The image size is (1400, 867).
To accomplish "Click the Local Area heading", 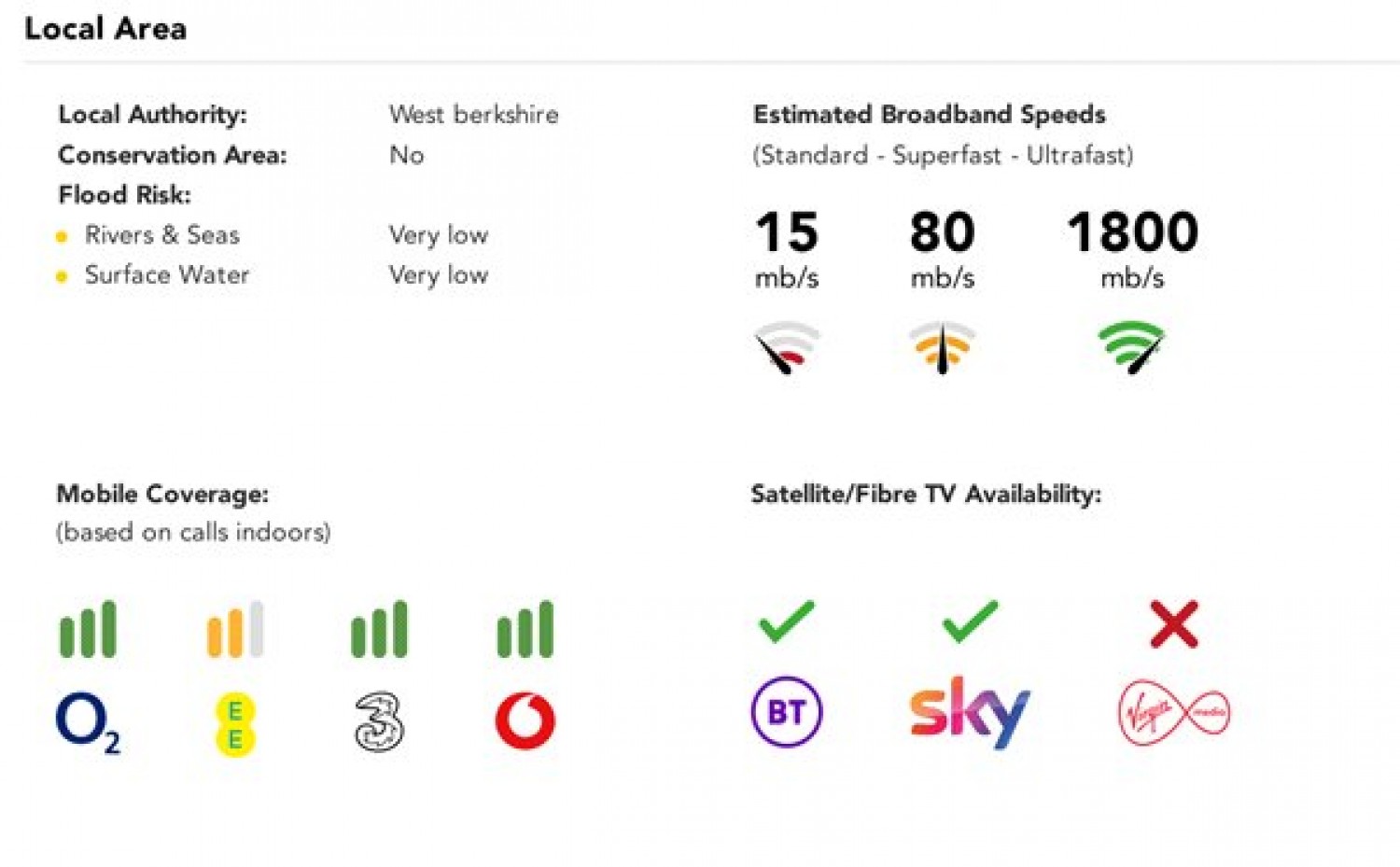I will (x=105, y=29).
